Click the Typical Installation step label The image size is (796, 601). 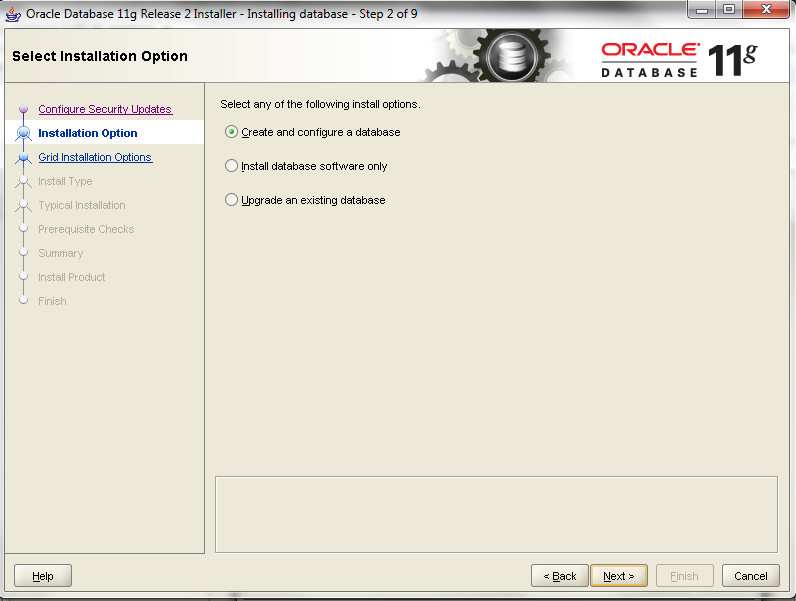(x=82, y=205)
